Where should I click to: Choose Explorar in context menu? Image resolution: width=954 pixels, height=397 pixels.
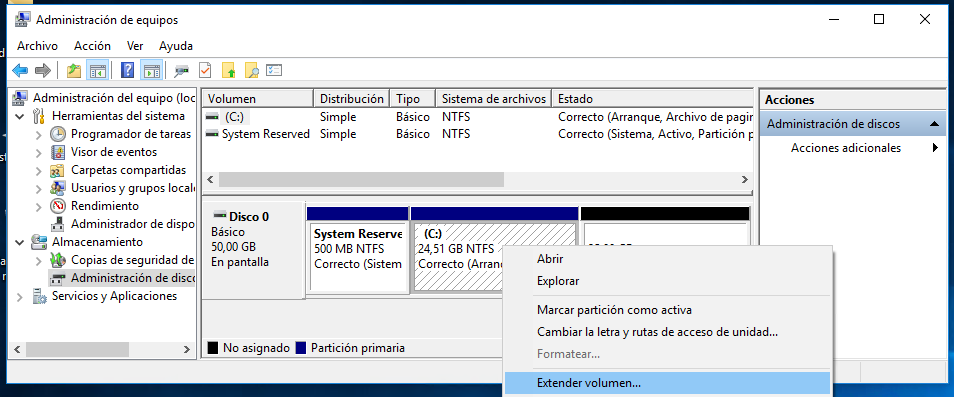(x=667, y=281)
